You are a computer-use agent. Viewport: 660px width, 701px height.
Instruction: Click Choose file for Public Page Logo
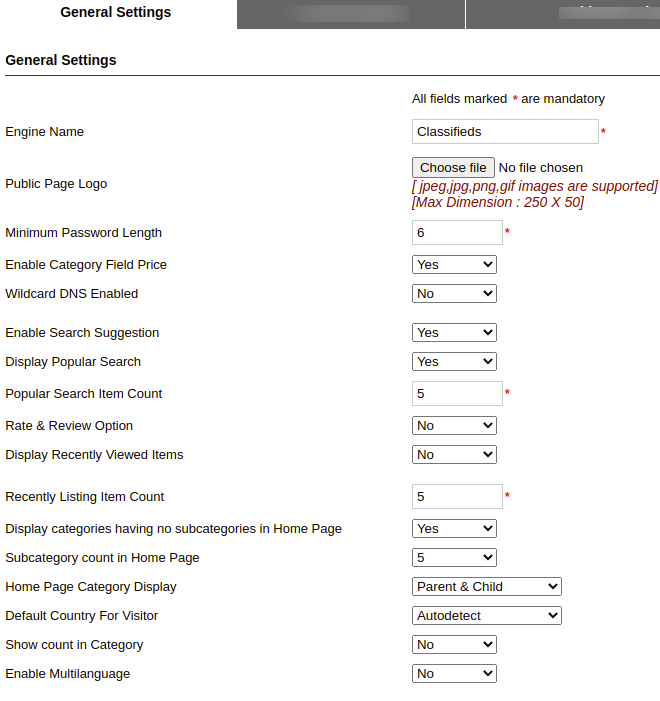[453, 168]
